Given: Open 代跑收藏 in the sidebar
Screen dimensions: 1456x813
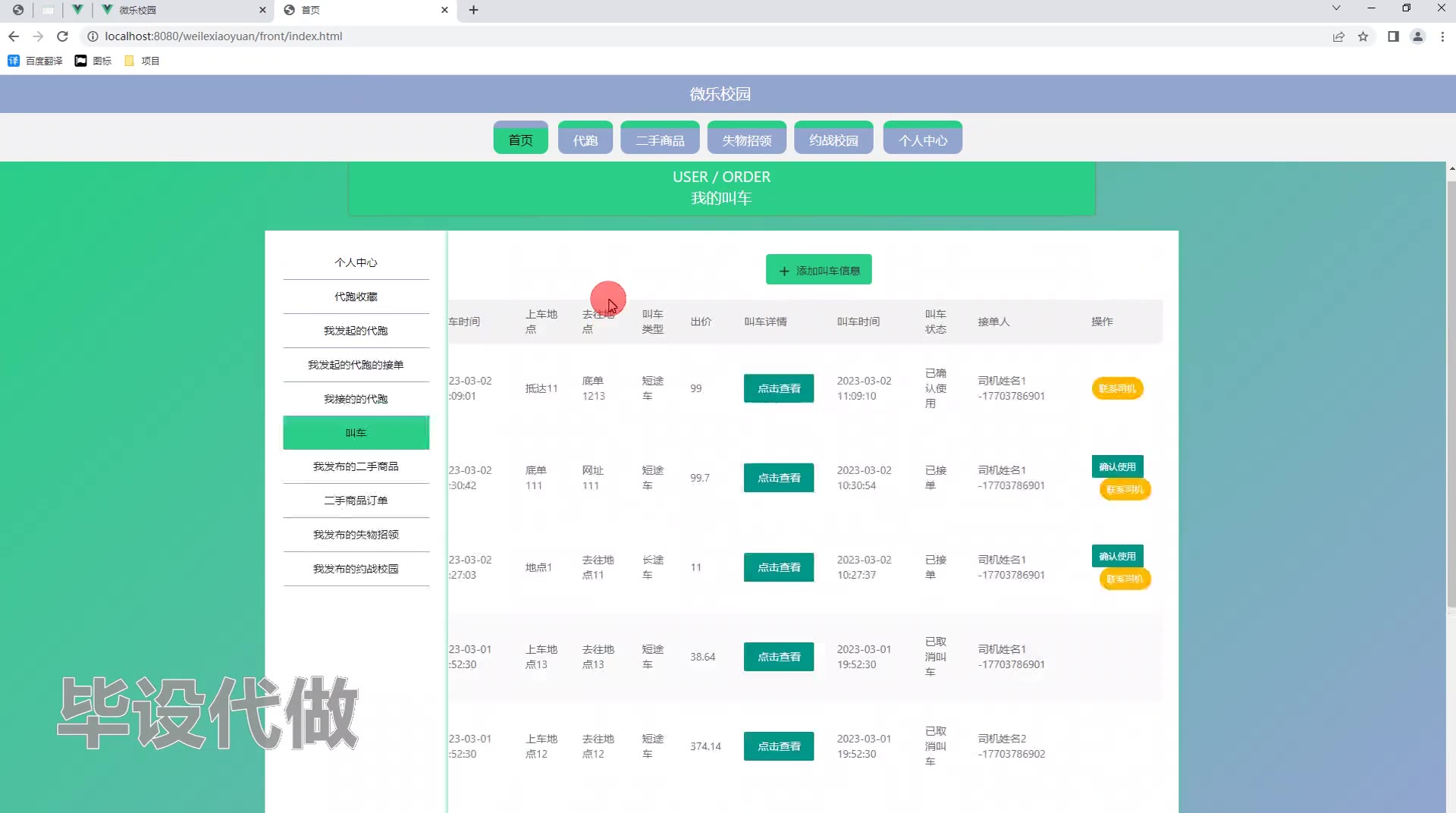Looking at the screenshot, I should point(356,297).
